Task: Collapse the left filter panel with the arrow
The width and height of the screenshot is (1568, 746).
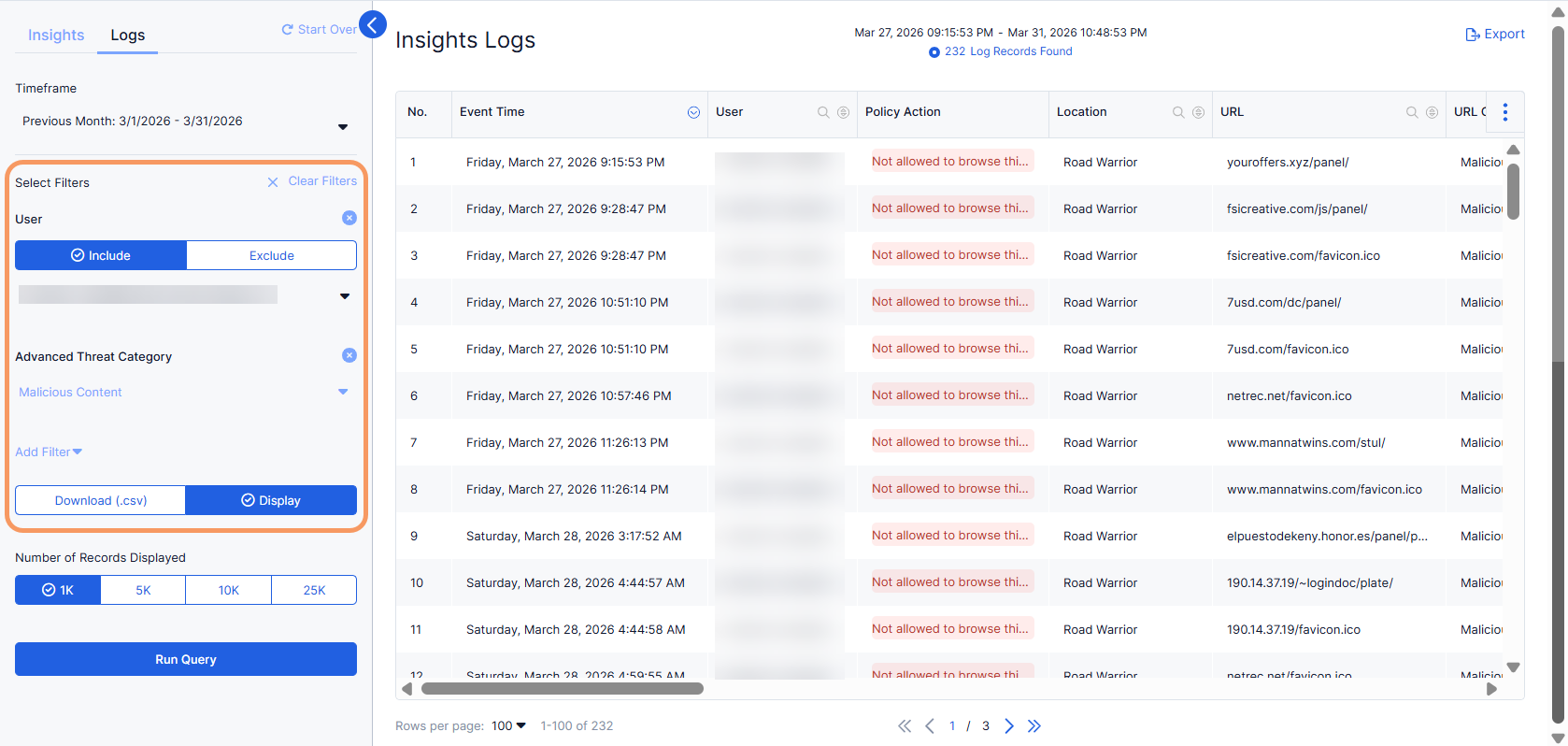Action: 372,25
